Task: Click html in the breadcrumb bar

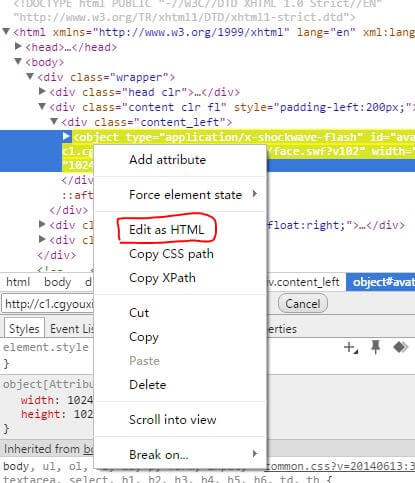Action: pos(18,282)
